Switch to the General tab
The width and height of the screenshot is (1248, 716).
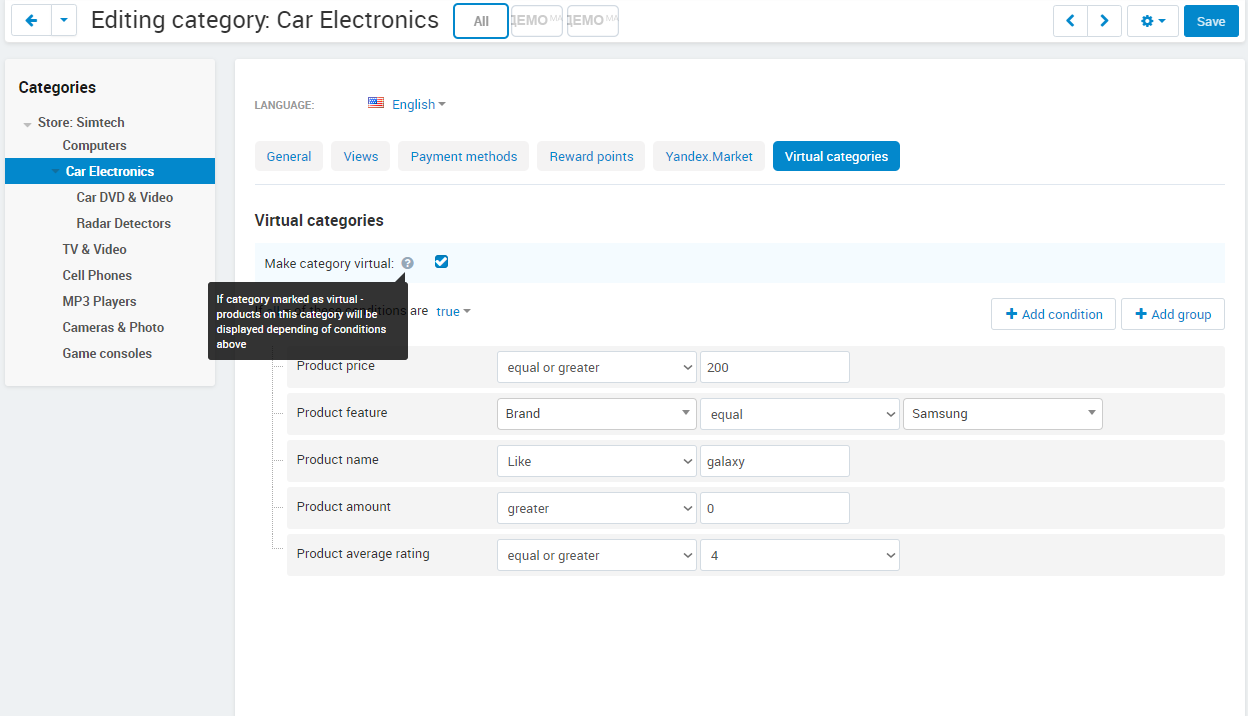coord(289,156)
